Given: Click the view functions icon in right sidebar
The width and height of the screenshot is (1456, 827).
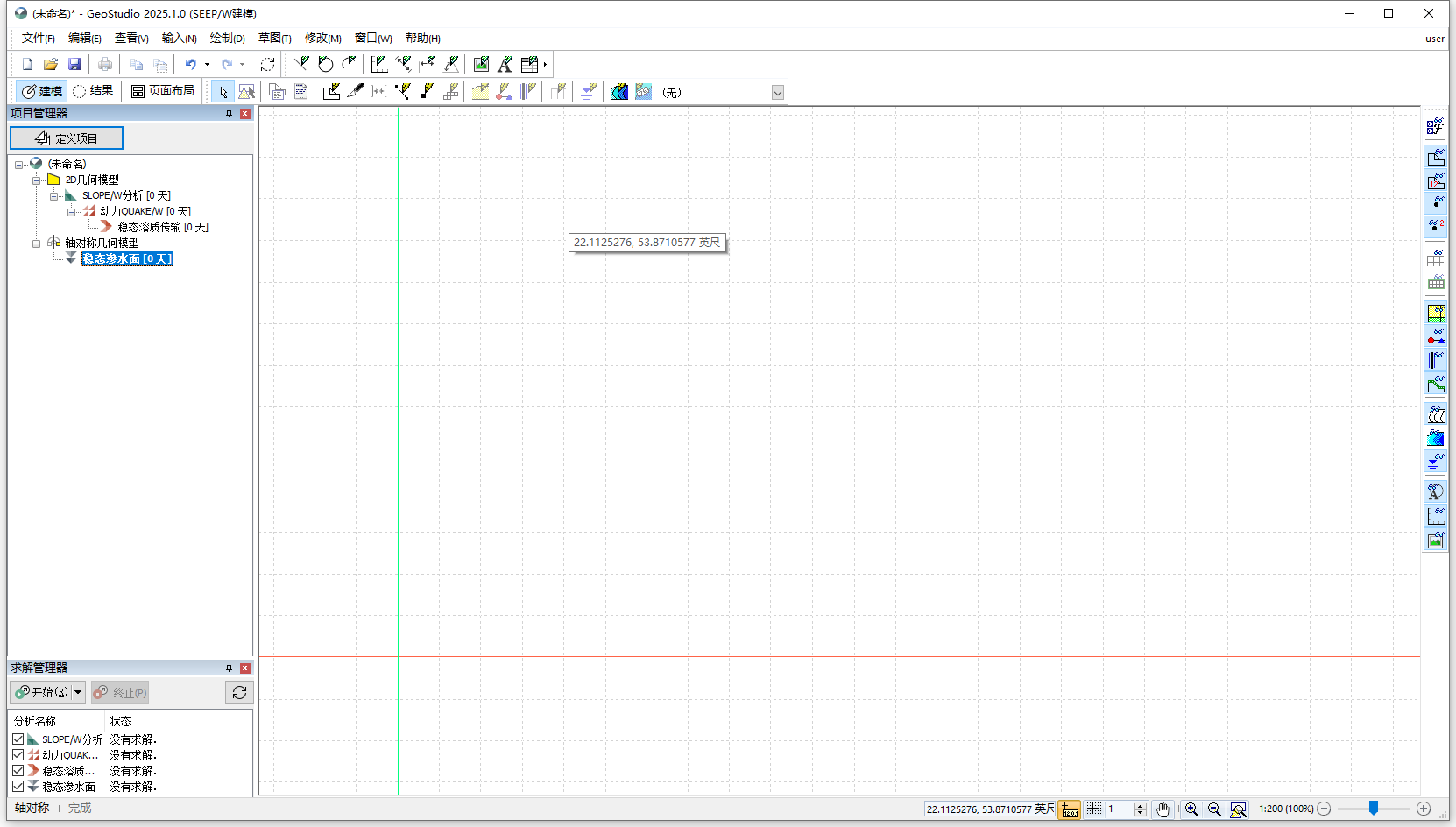Looking at the screenshot, I should click(x=1435, y=127).
